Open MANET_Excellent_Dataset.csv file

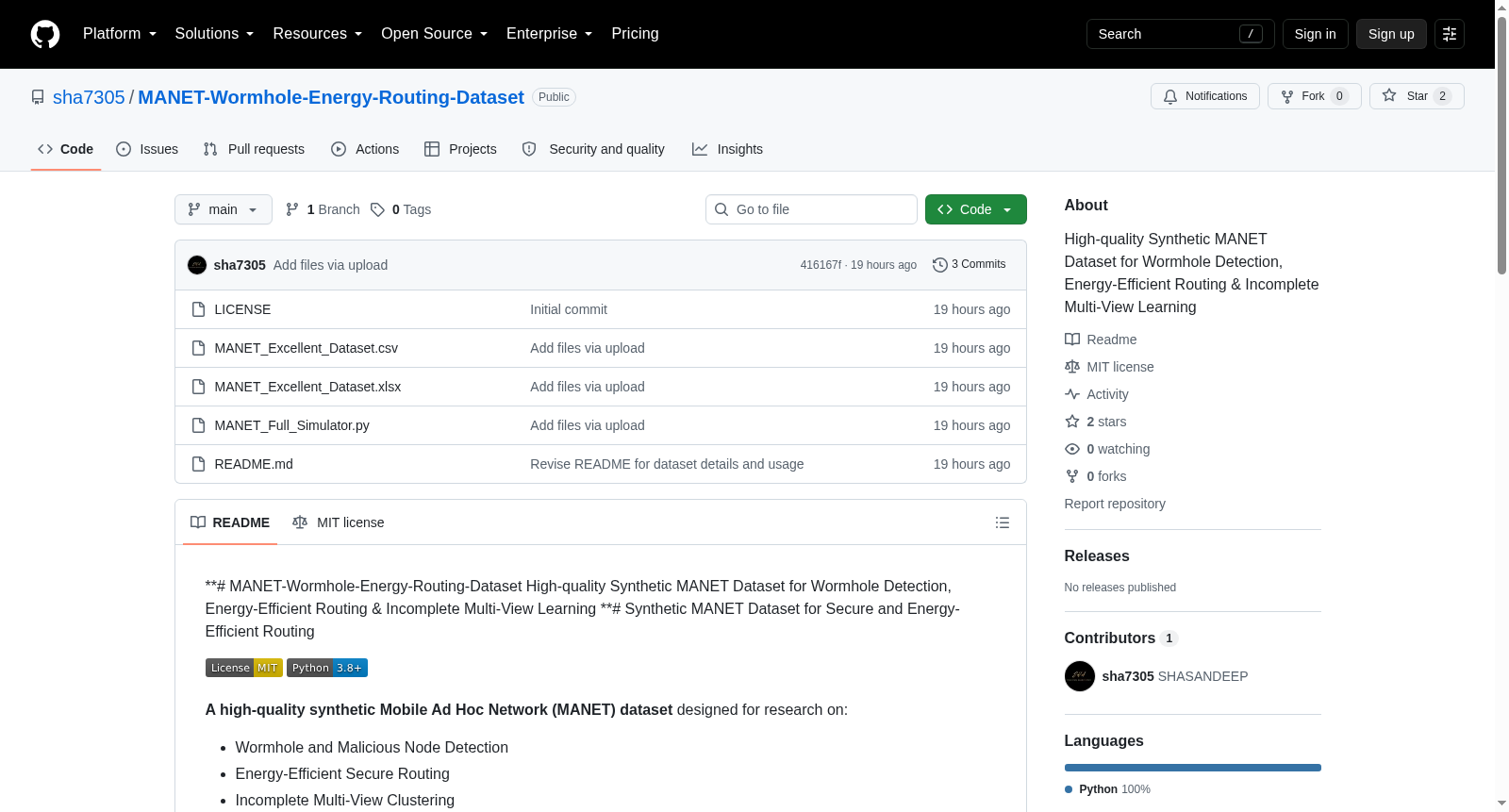tap(307, 348)
